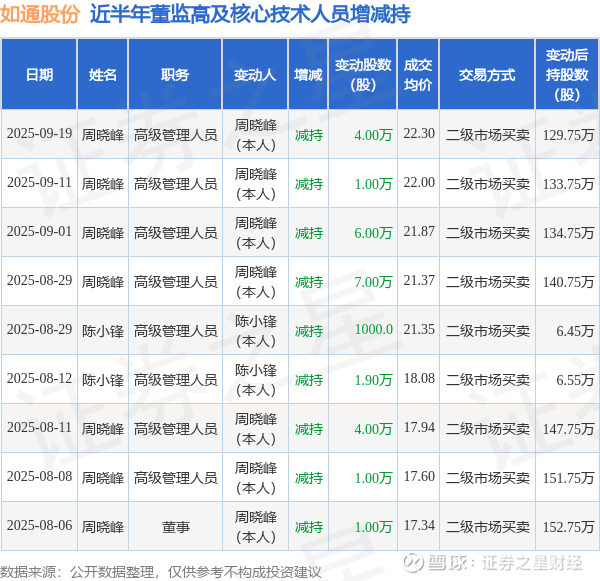Image resolution: width=600 pixels, height=581 pixels.
Task: Click the 日期 column header
Action: pos(39,74)
